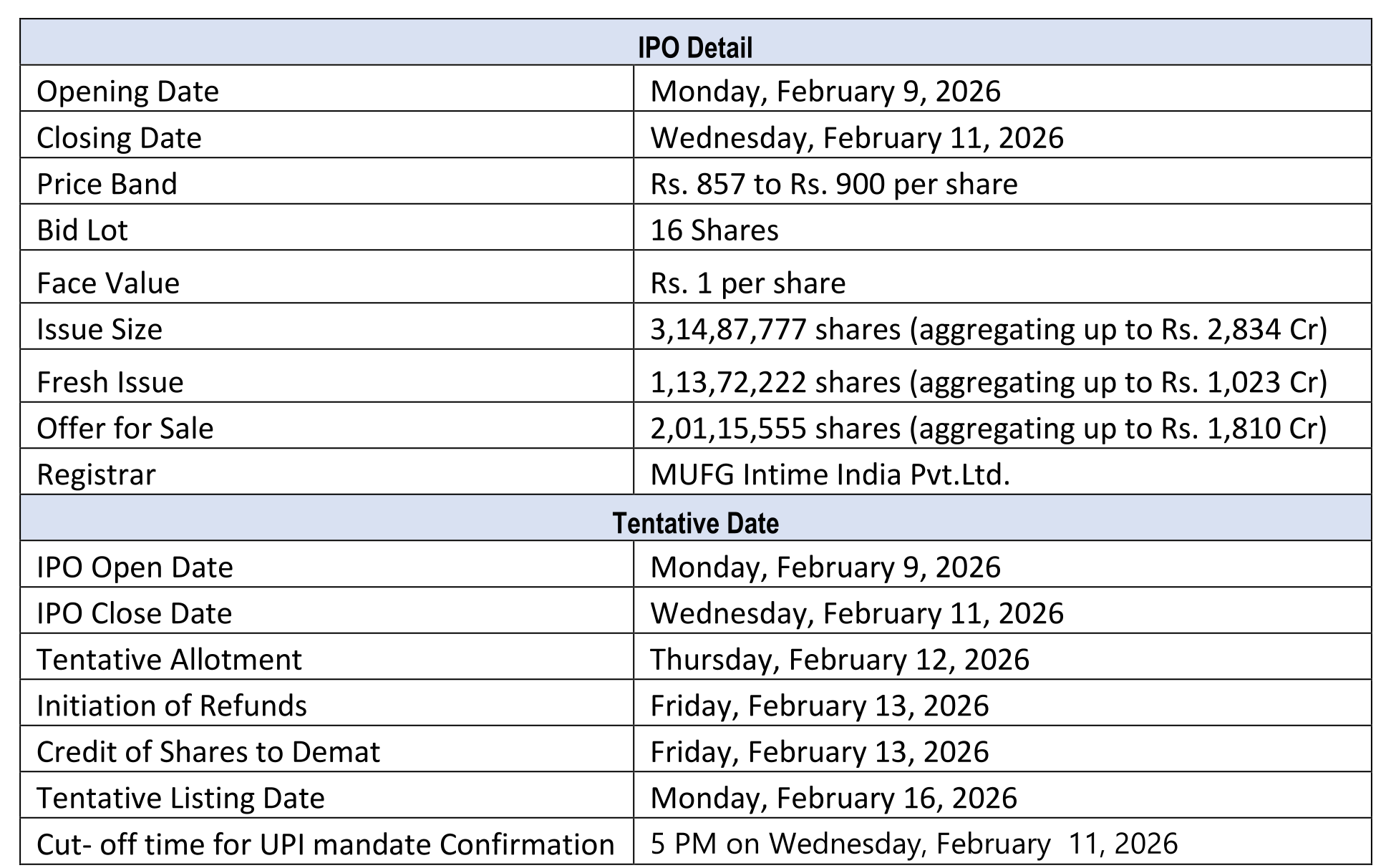1391x868 pixels.
Task: Select Rs. 857 to Rs. 900 value
Action: (833, 185)
